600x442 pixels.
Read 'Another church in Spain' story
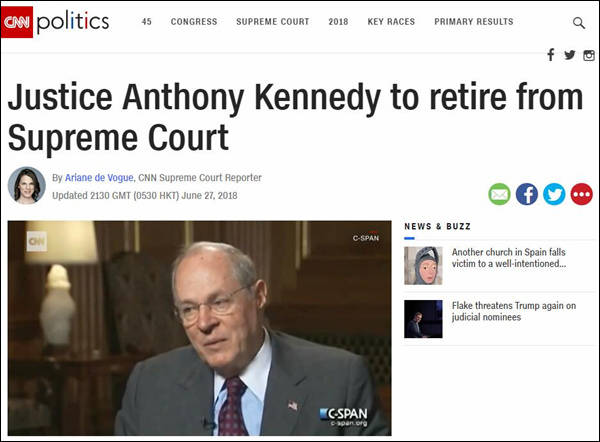click(x=509, y=259)
